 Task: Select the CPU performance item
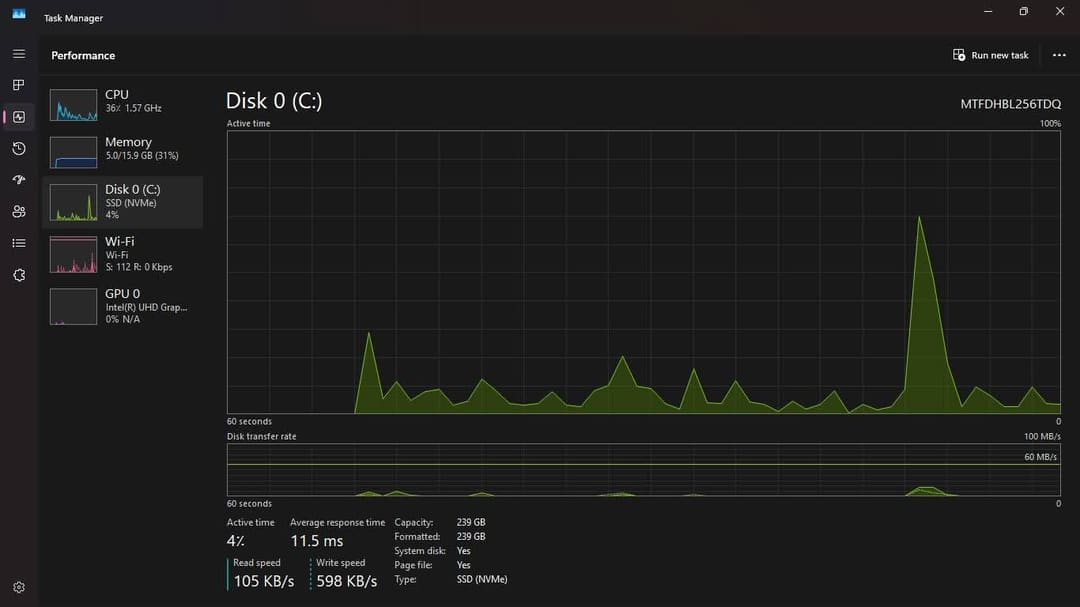click(123, 104)
